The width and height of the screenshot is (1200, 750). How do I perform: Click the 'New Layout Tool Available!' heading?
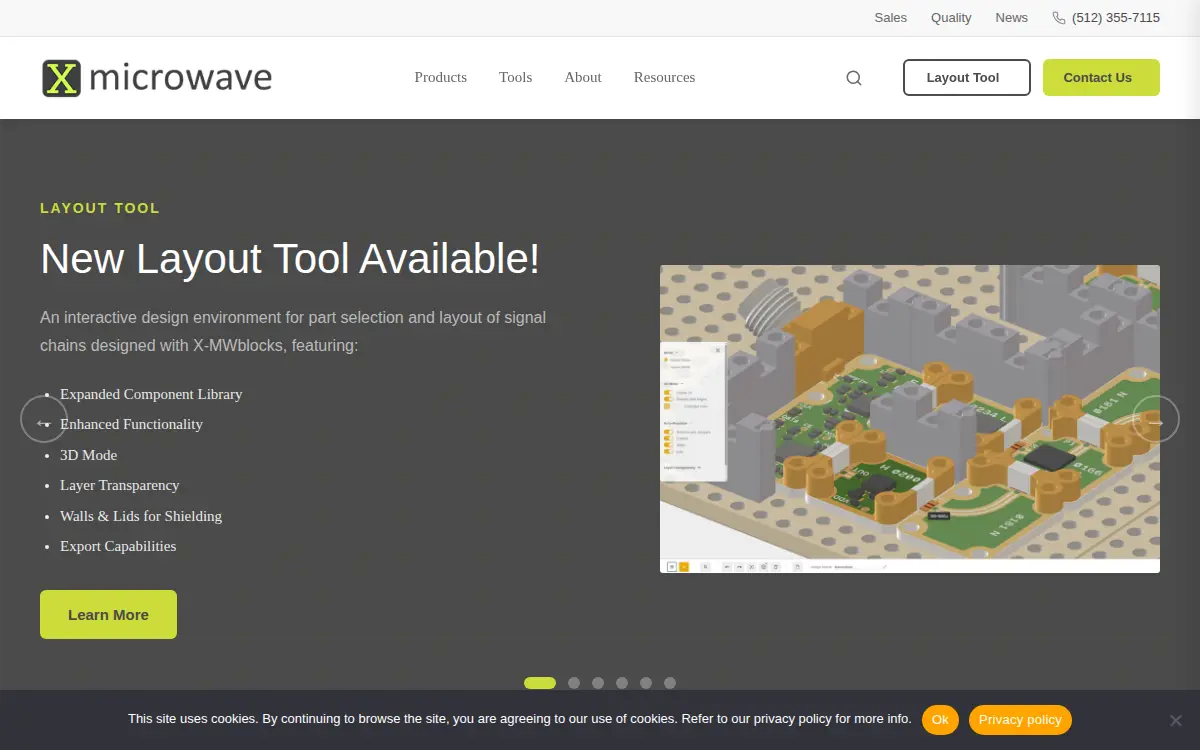(x=290, y=259)
